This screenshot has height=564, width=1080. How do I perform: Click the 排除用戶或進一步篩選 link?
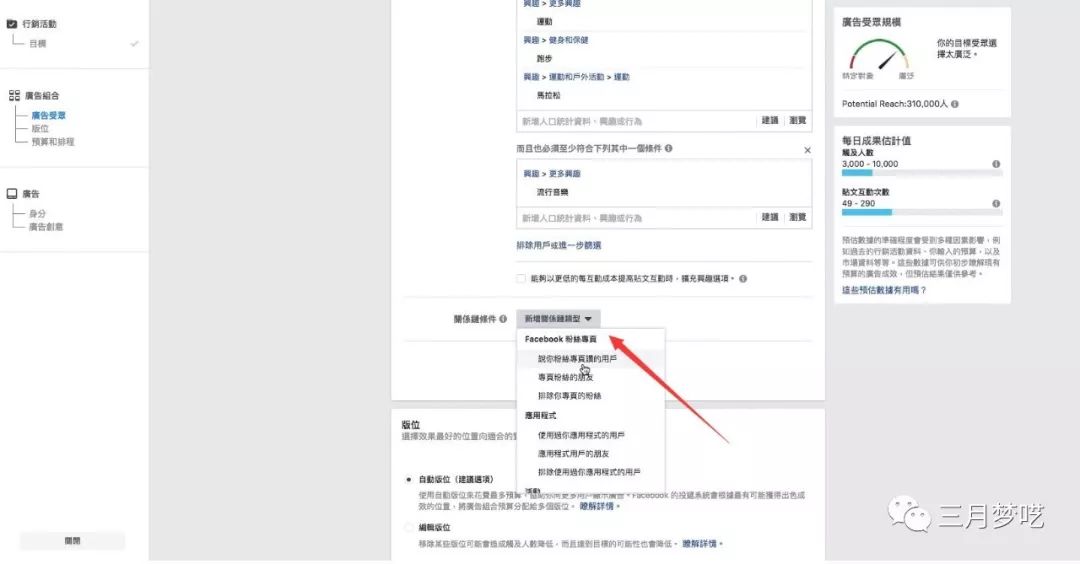559,245
